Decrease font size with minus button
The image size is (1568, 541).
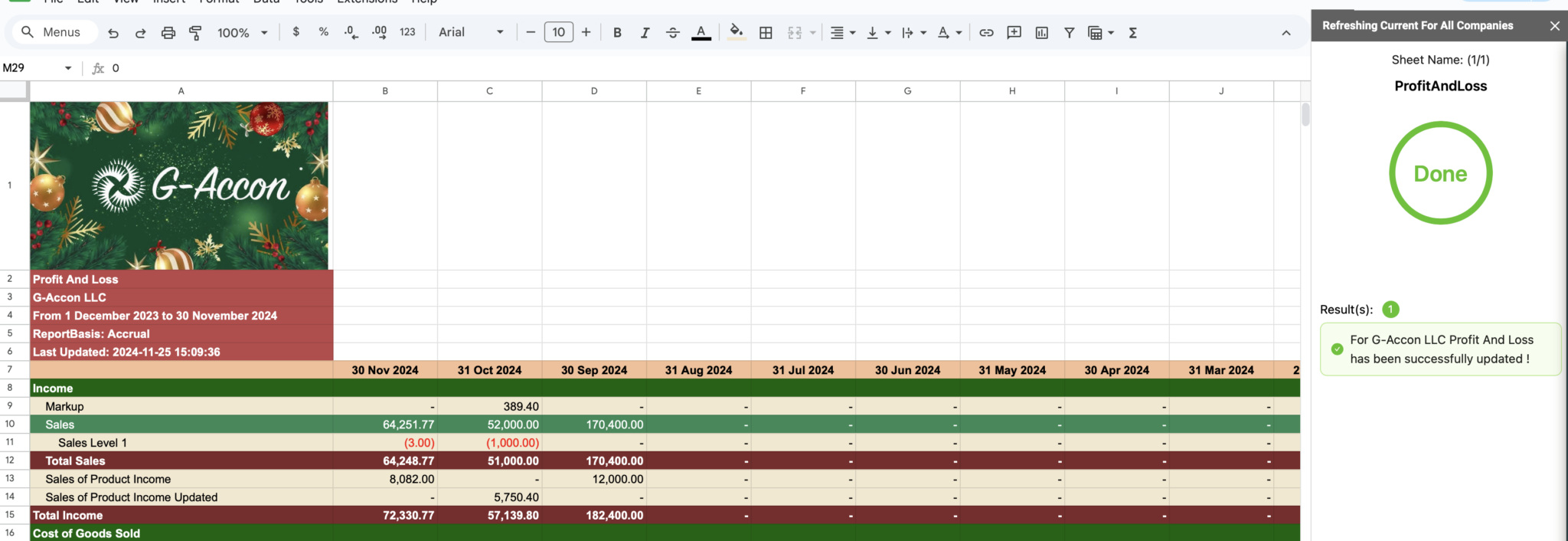point(531,32)
